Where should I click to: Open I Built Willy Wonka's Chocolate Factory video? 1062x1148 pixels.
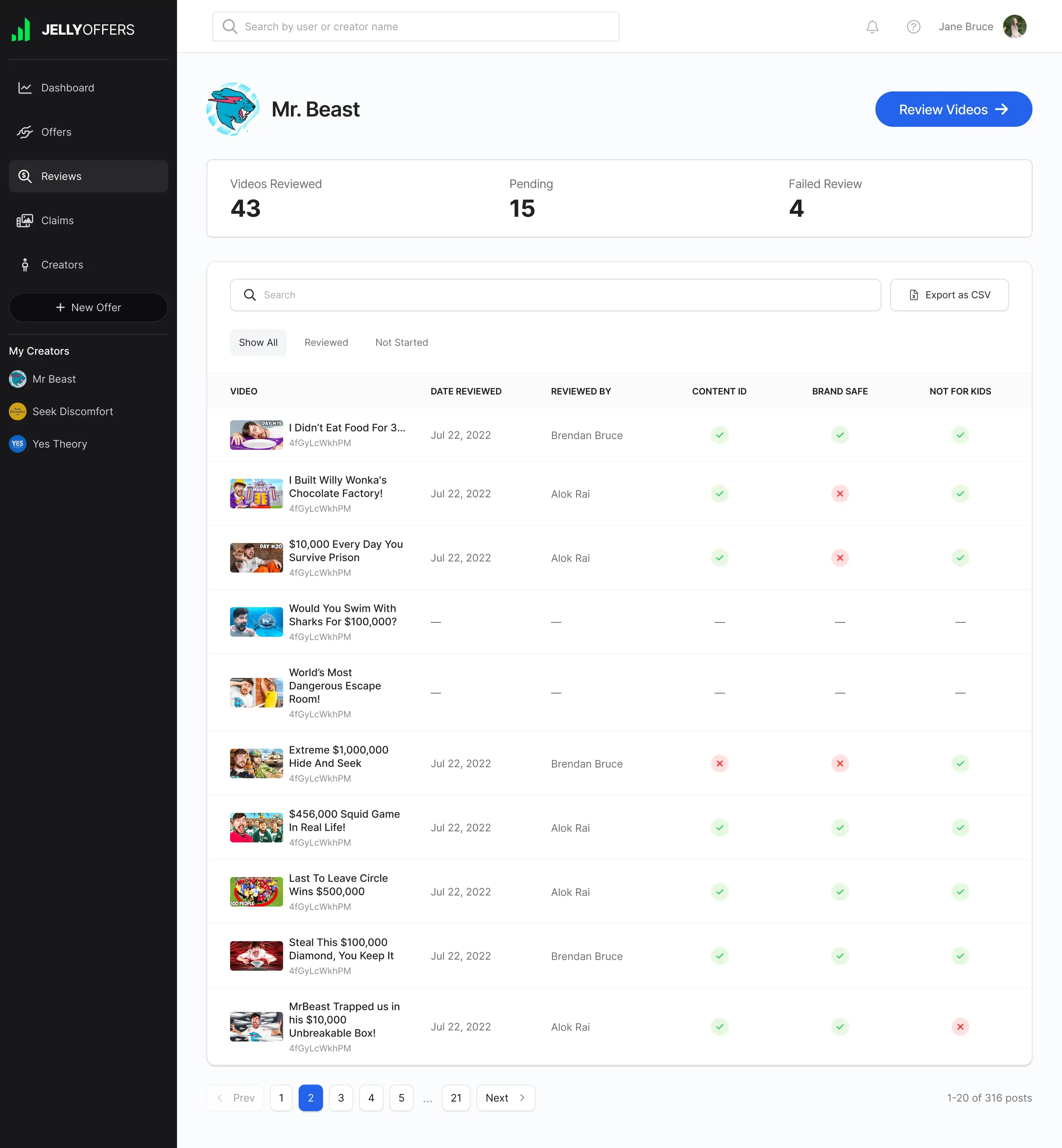pyautogui.click(x=338, y=487)
